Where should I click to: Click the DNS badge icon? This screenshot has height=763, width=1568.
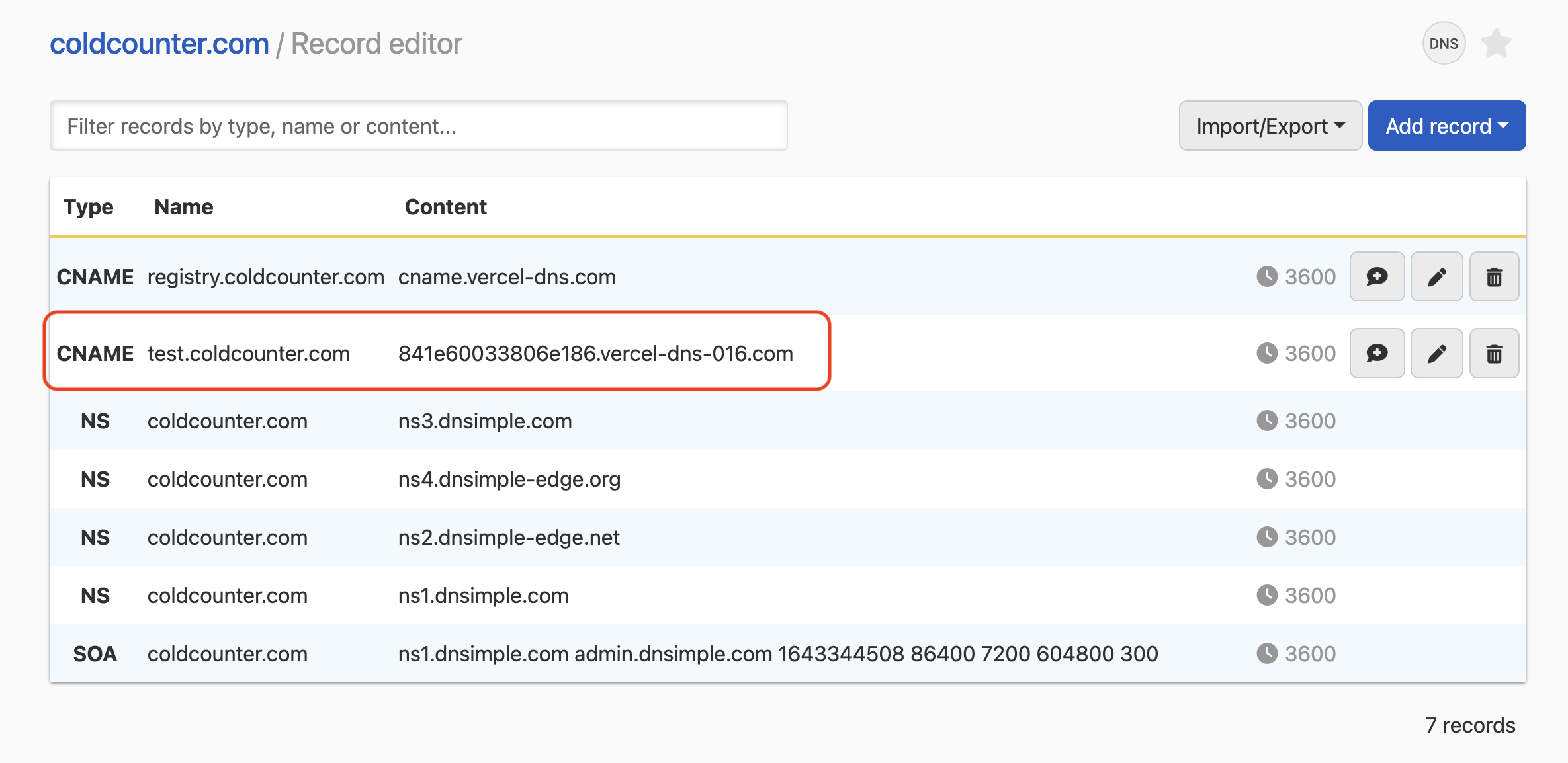[1444, 44]
